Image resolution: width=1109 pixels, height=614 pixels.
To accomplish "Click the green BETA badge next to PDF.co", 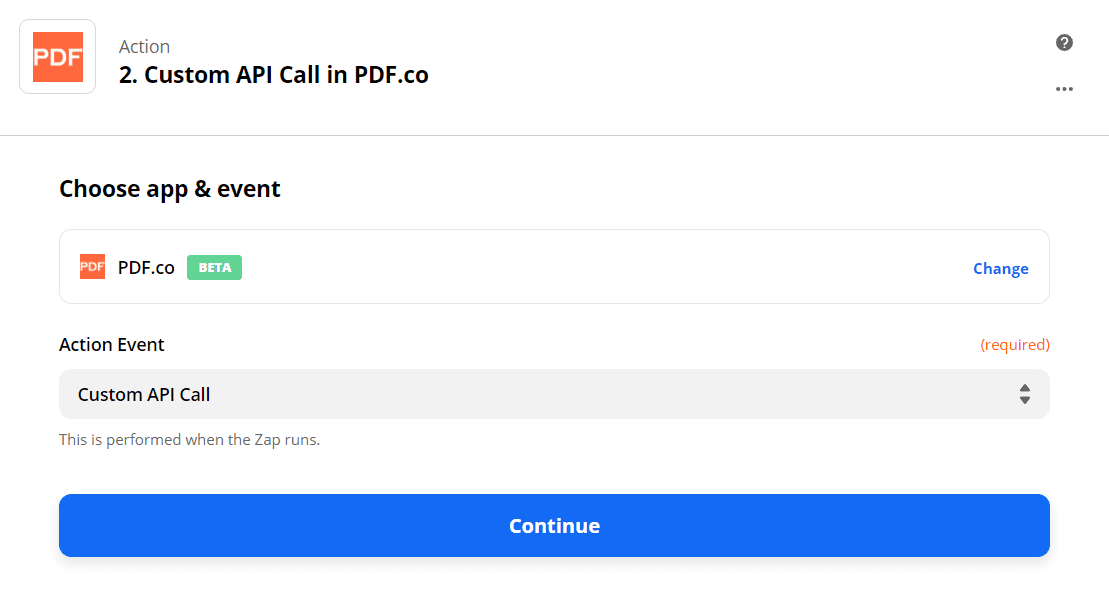I will click(x=214, y=267).
